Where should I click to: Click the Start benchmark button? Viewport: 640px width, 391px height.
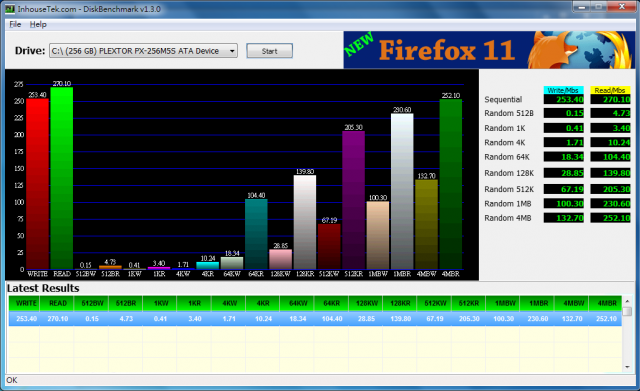click(x=269, y=51)
